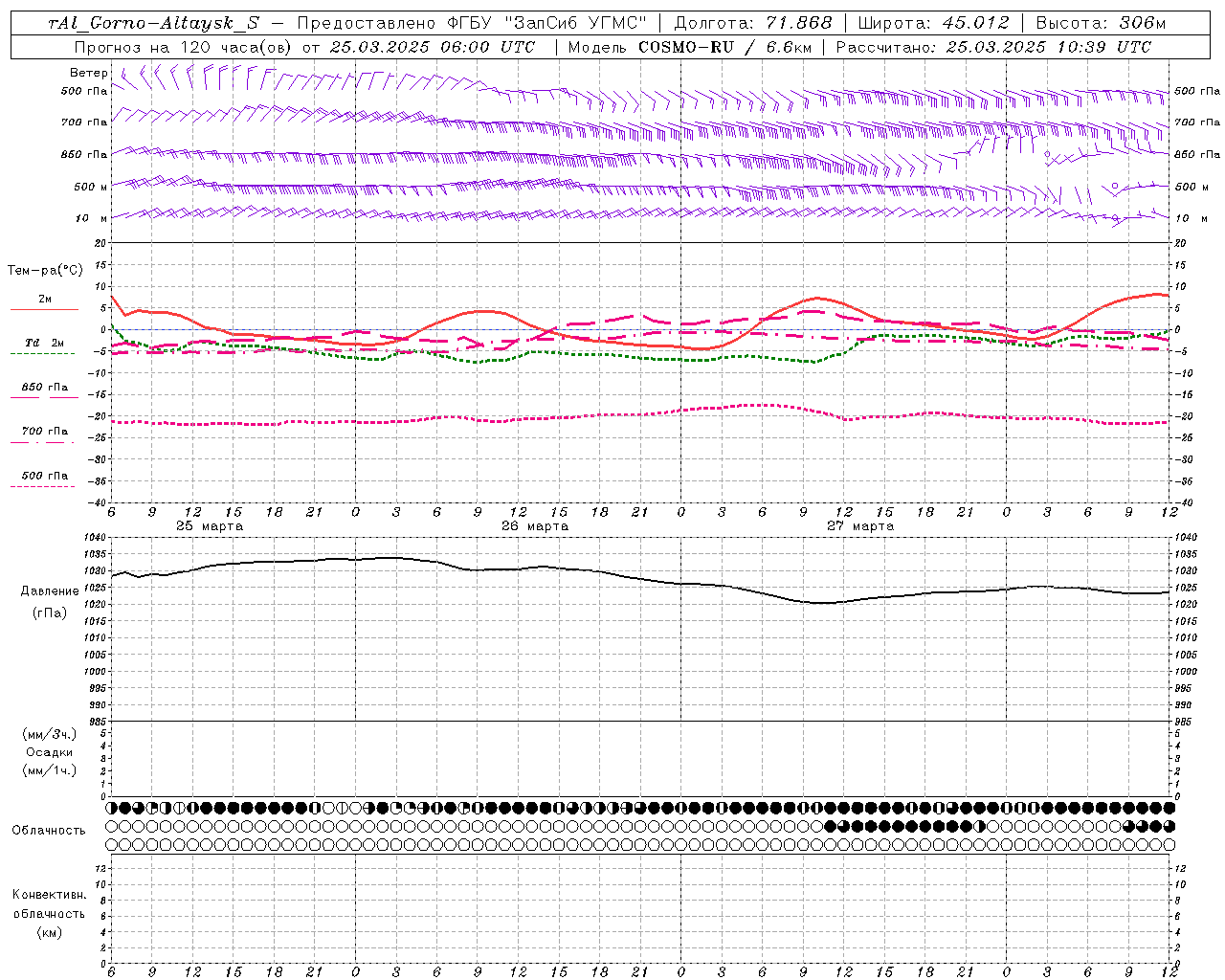Click the (мм/1ч.) precipitation unit label
This screenshot has width=1225, height=980.
click(x=50, y=770)
